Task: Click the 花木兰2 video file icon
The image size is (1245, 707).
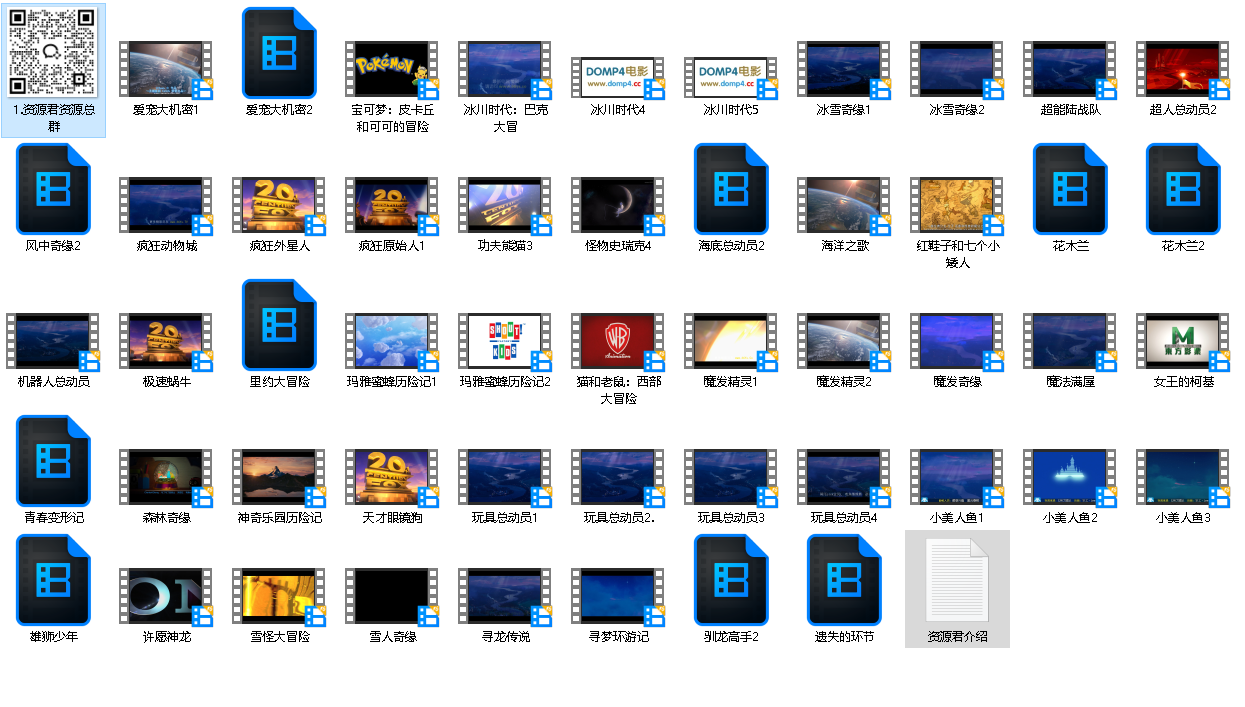Action: pyautogui.click(x=1183, y=189)
